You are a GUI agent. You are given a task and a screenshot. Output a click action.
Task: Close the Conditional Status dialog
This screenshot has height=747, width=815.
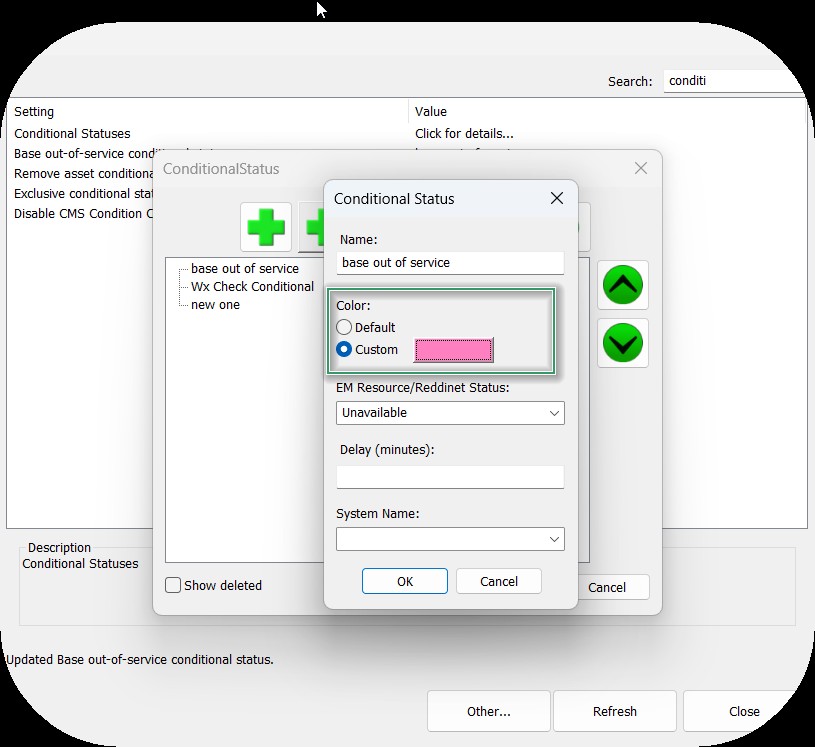557,198
